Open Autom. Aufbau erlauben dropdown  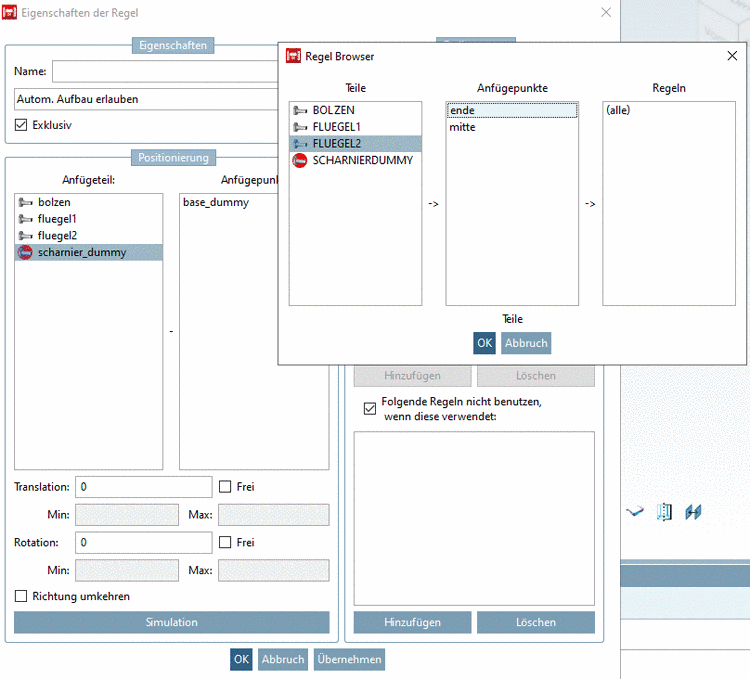pos(146,99)
